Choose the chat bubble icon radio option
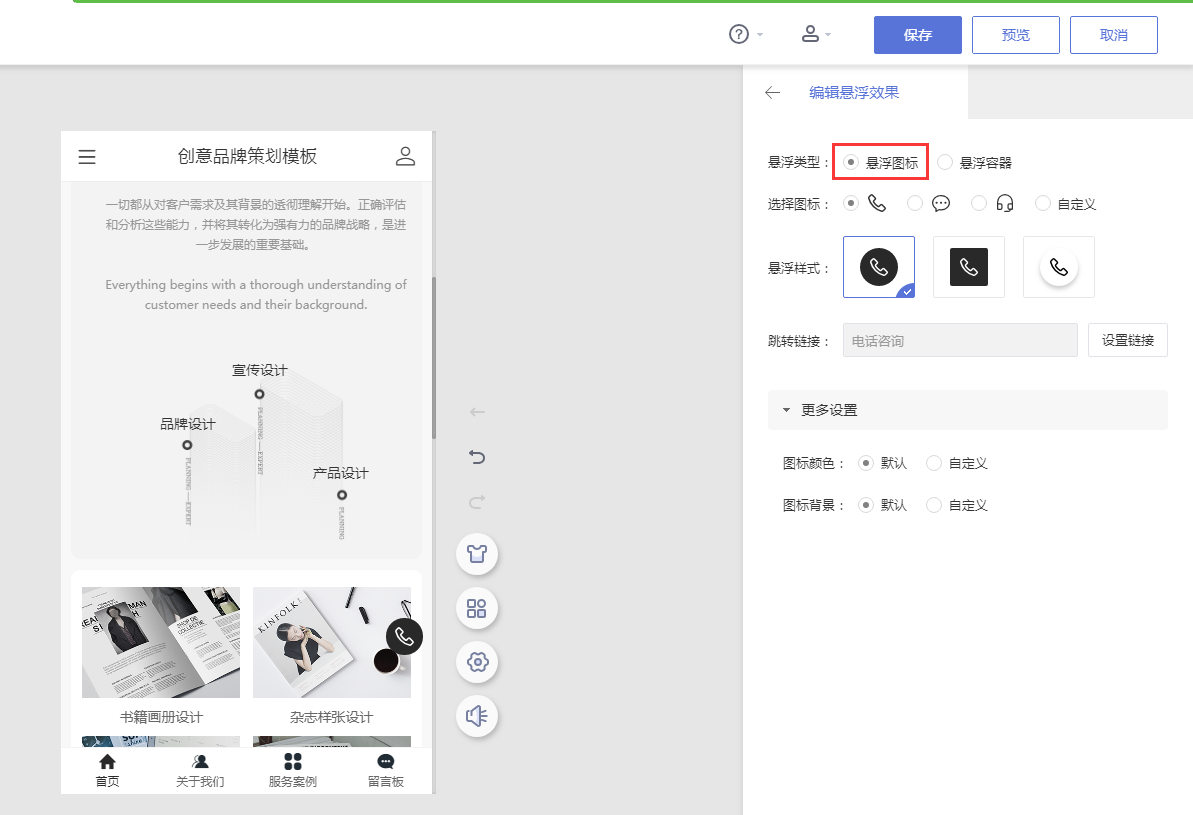The width and height of the screenshot is (1193, 815). 915,203
